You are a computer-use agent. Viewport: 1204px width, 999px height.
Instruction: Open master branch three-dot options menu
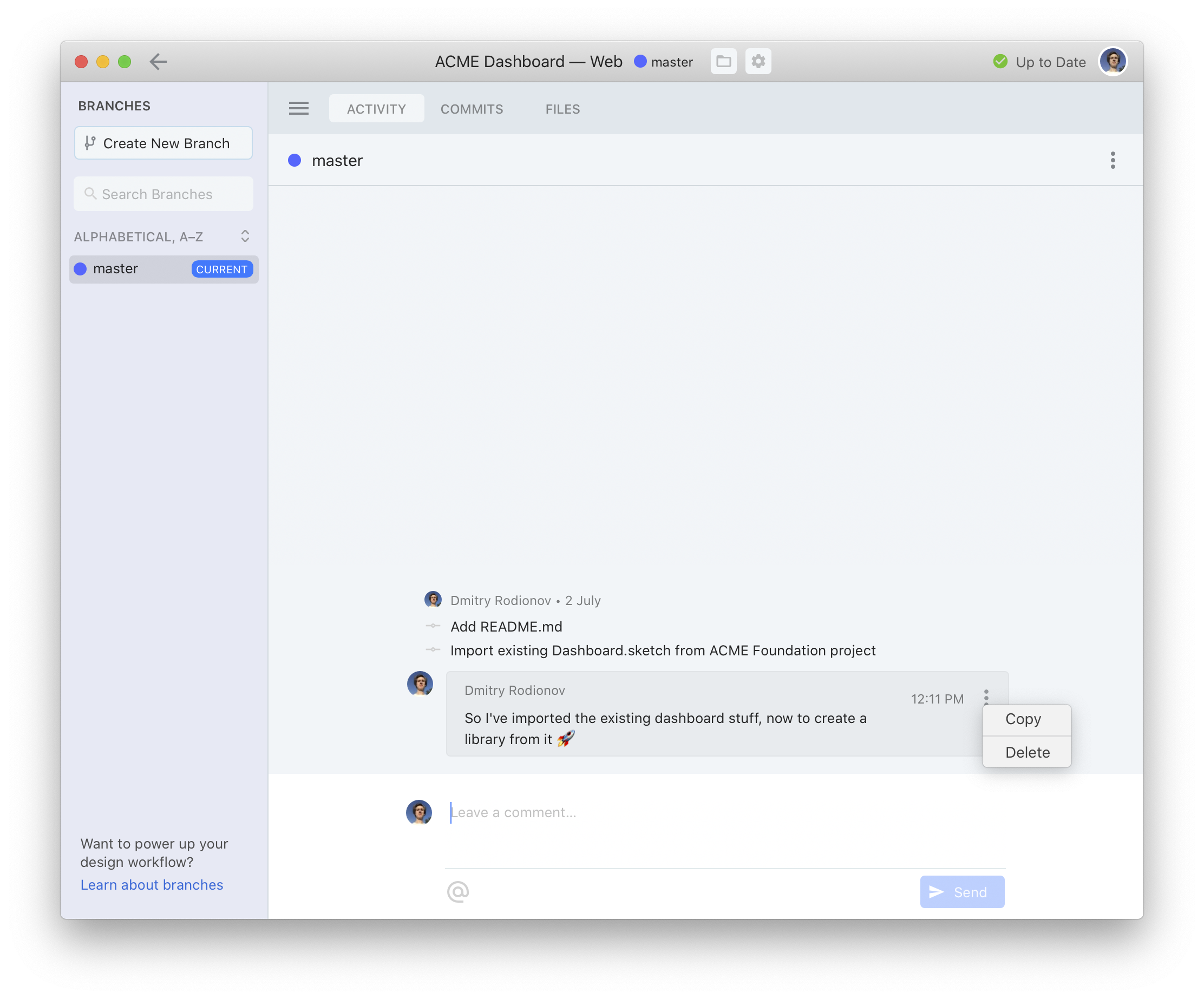1113,161
